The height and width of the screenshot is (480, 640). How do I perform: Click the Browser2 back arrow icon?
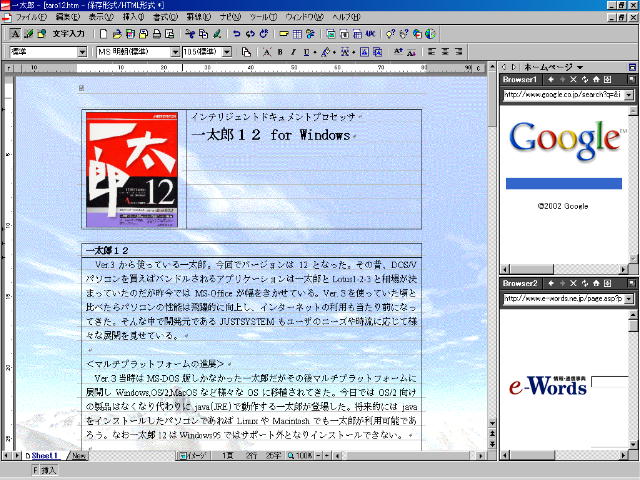click(x=551, y=283)
